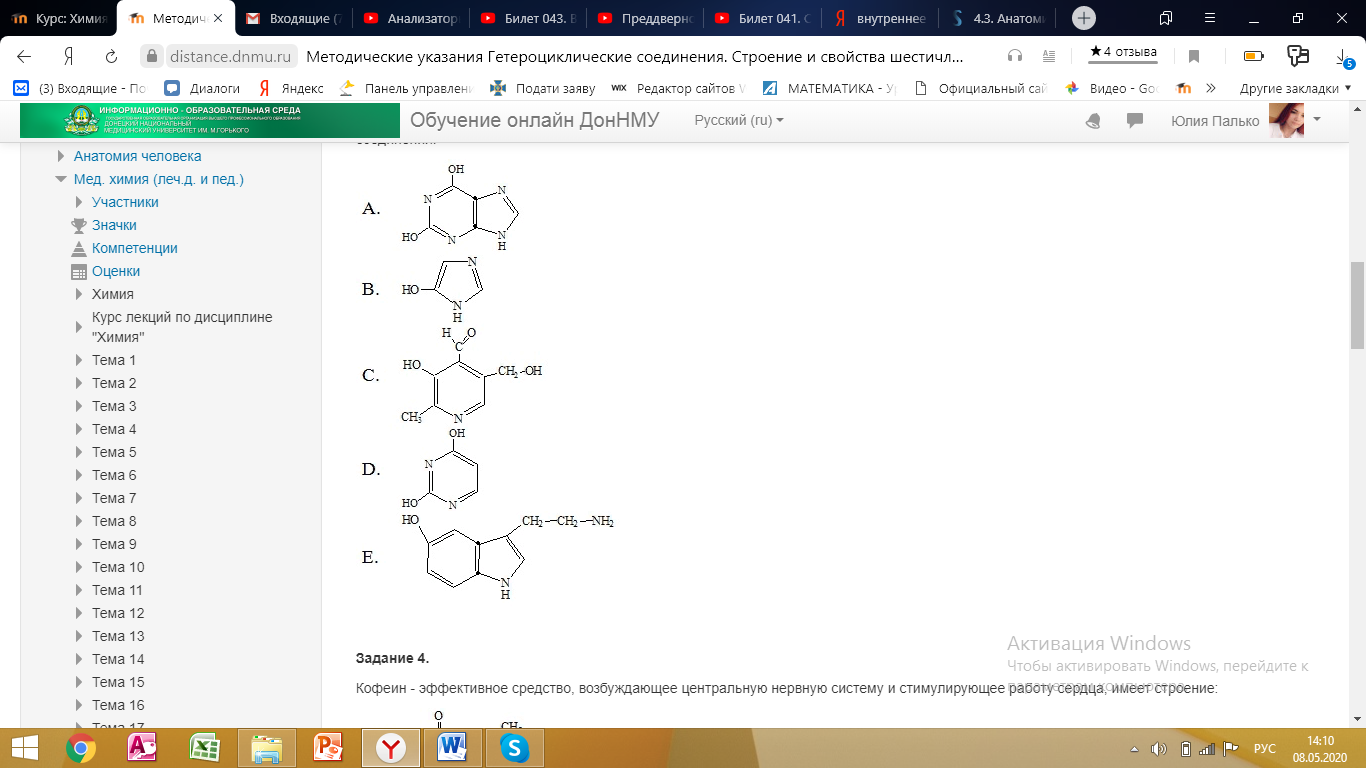Open Тема 12 in sidebar
This screenshot has height=768, width=1366.
(x=118, y=613)
